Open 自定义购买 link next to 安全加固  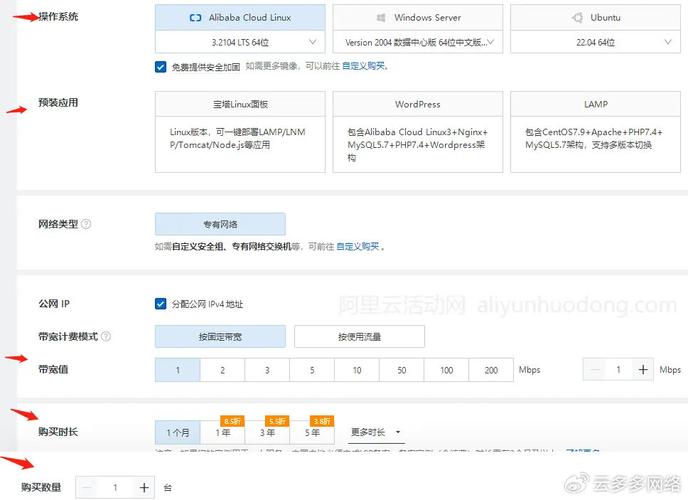pyautogui.click(x=364, y=66)
